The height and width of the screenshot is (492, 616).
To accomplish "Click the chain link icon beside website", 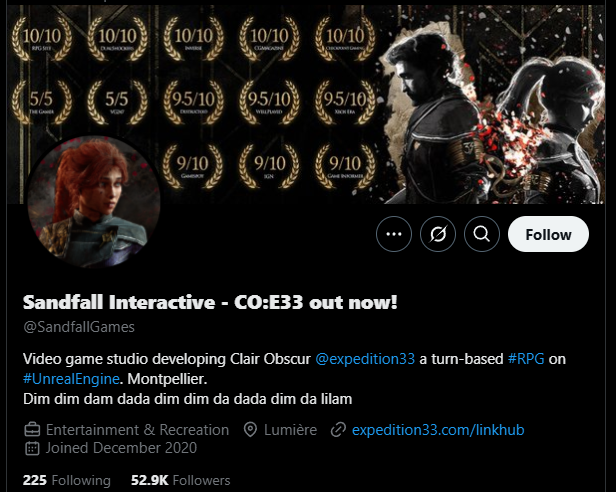I will [338, 430].
